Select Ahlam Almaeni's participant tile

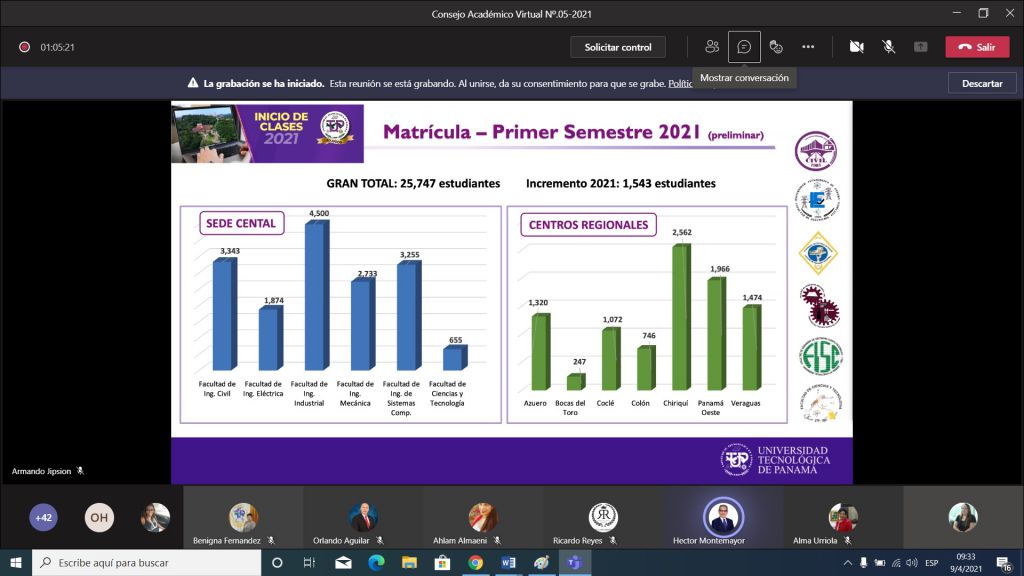pyautogui.click(x=483, y=518)
